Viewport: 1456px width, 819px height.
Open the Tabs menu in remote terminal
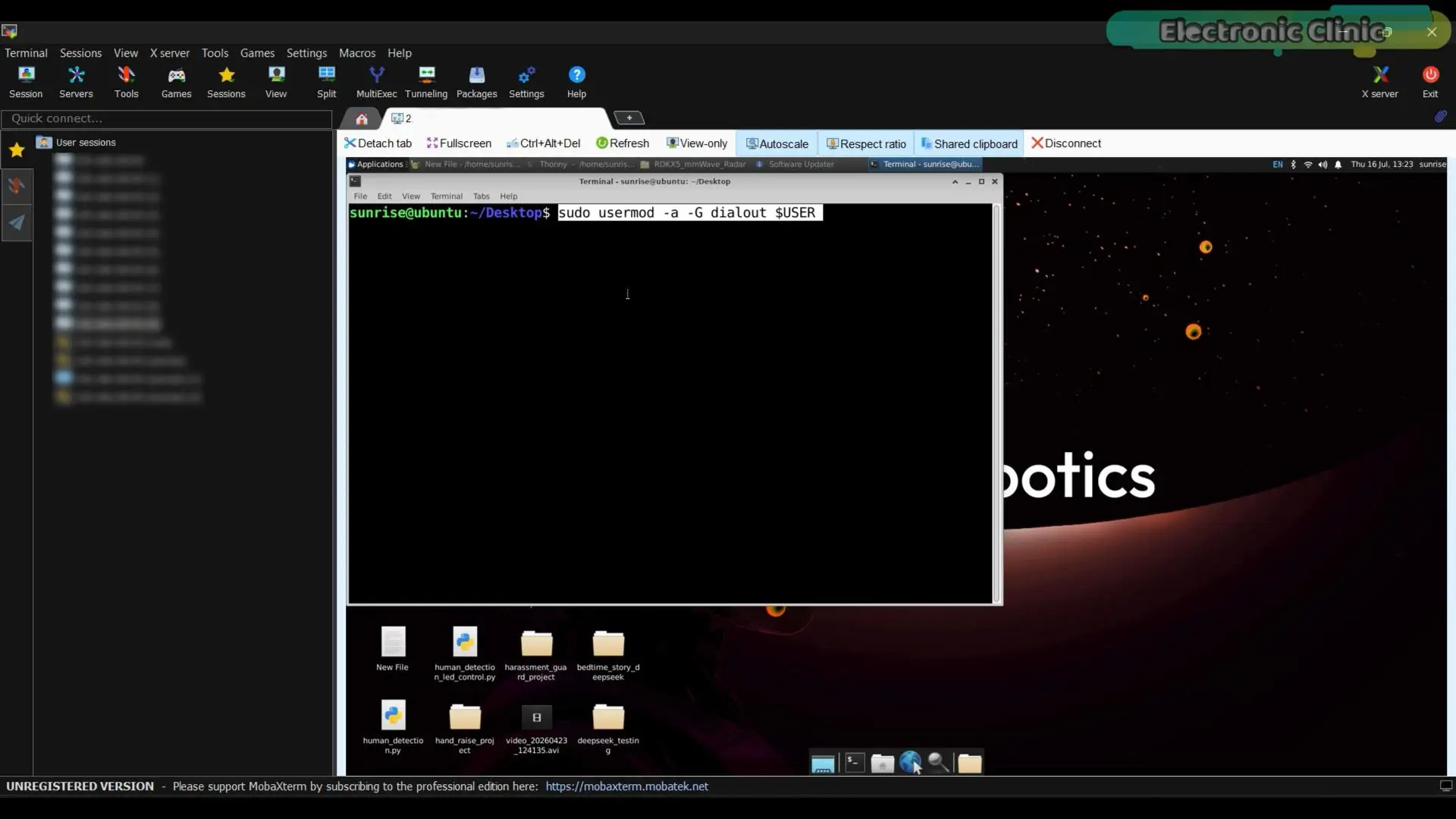coord(481,196)
